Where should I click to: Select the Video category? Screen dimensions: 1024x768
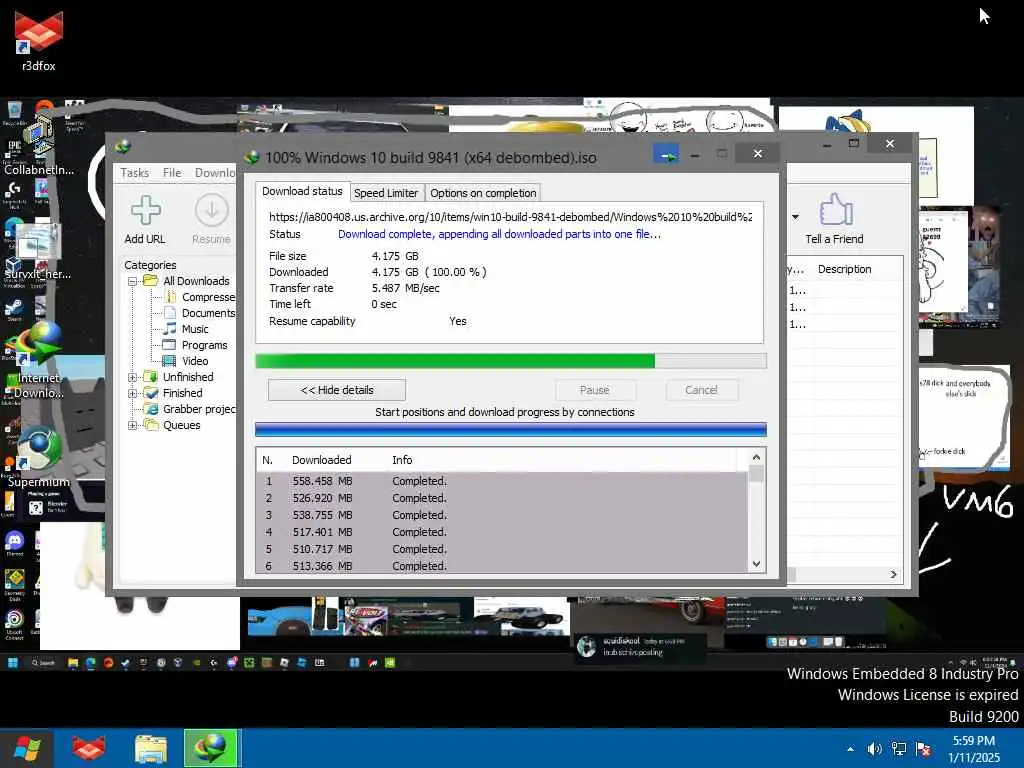click(186, 360)
